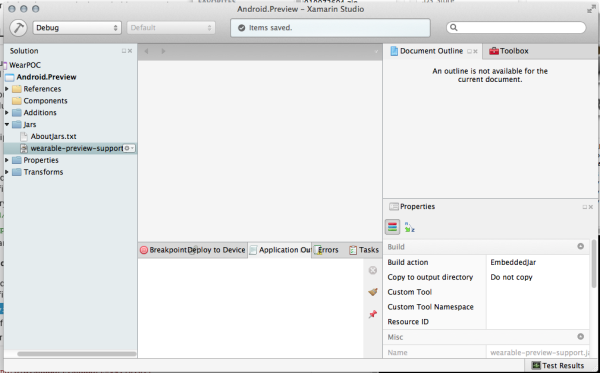Open the document tab list dropdown

click(376, 51)
